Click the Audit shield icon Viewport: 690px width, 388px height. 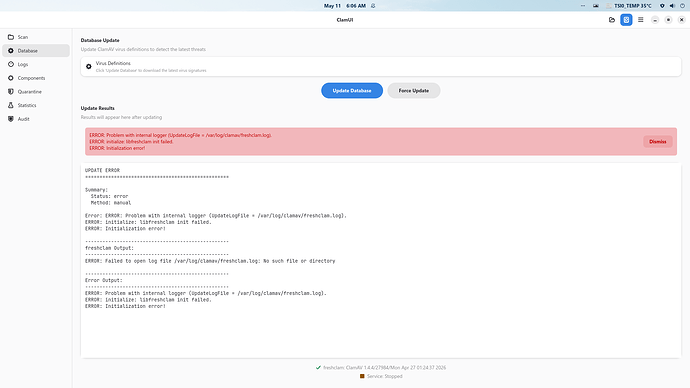pos(11,119)
